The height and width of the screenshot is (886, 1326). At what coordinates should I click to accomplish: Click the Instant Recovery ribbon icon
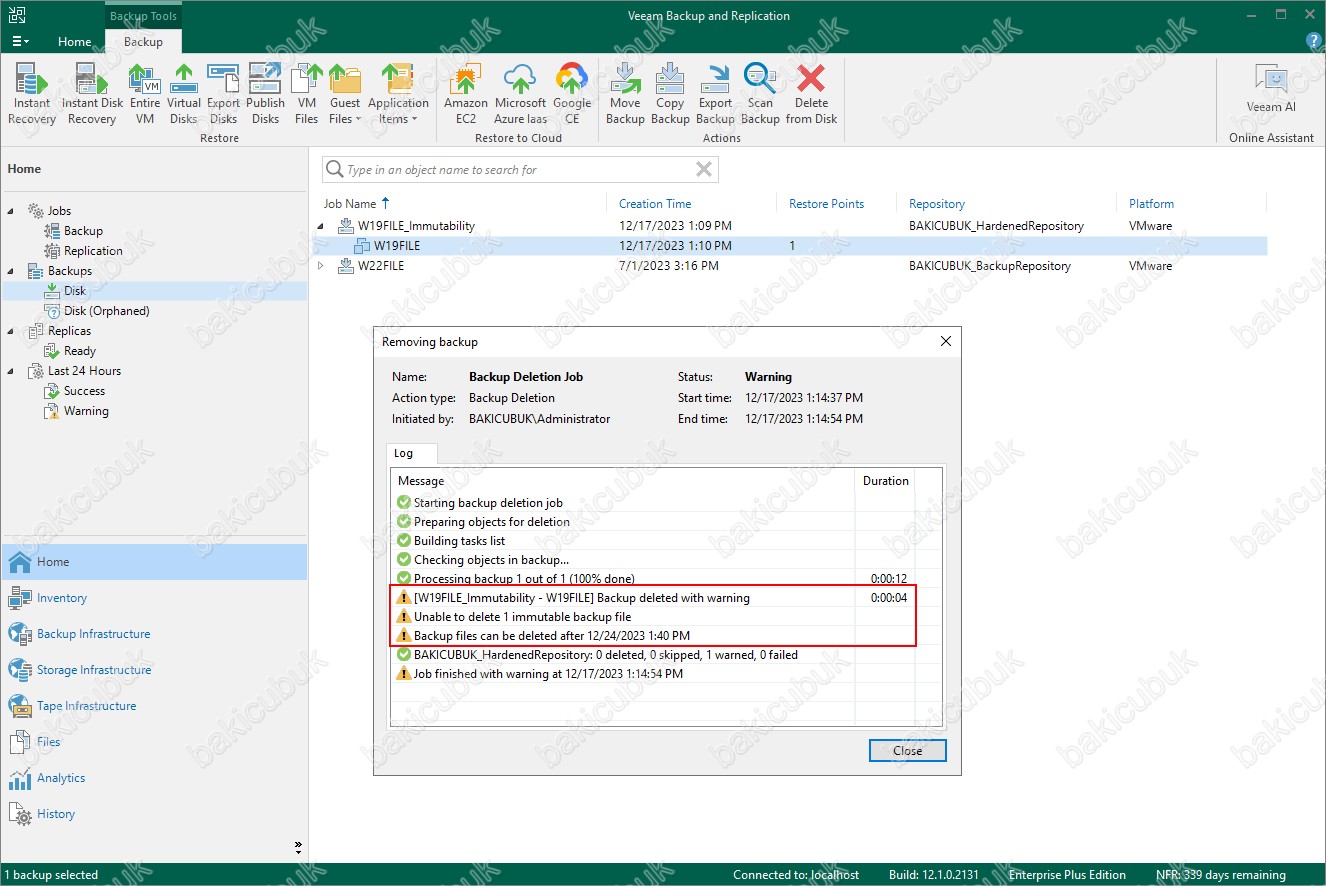(x=32, y=93)
